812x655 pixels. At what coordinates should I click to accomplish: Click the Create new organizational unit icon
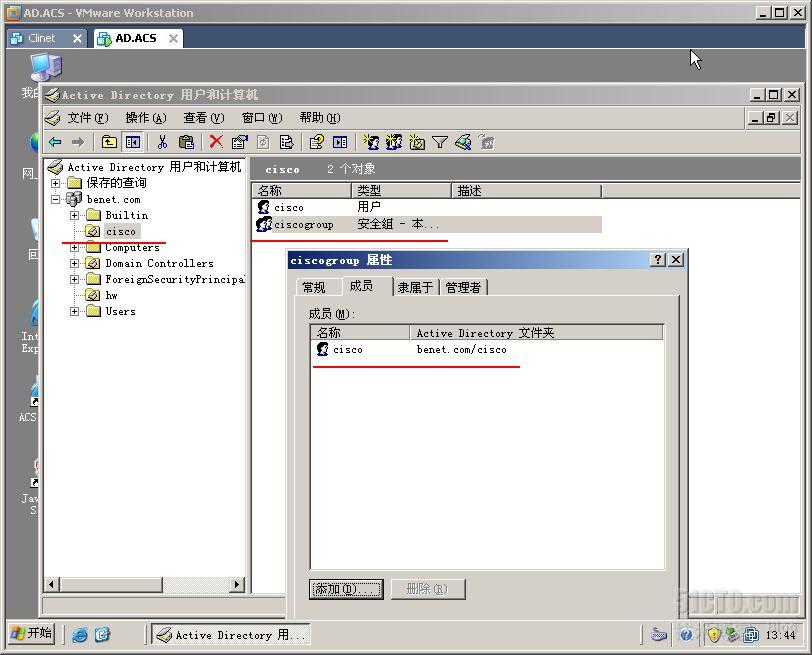pos(417,142)
